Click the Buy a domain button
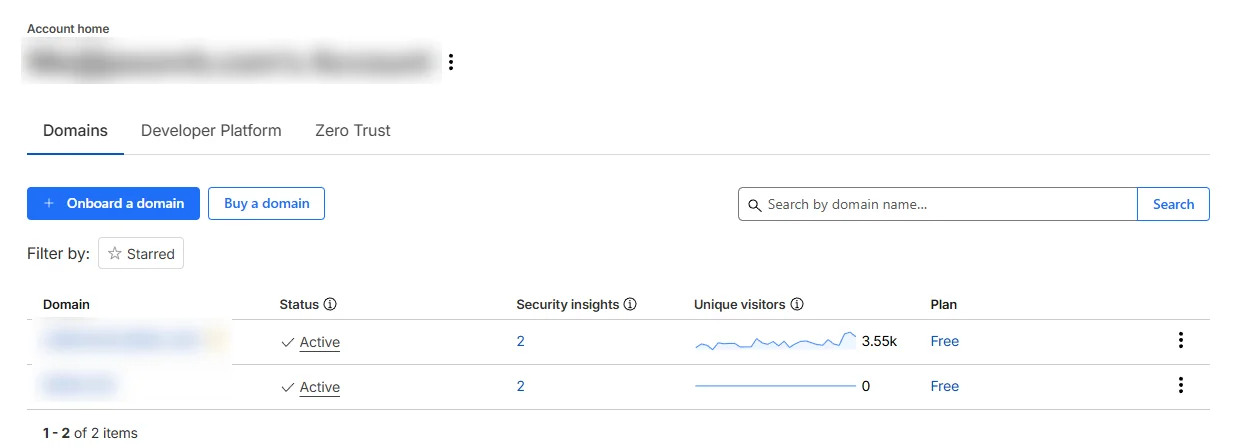Screen dimensions: 1254x448 tap(266, 203)
